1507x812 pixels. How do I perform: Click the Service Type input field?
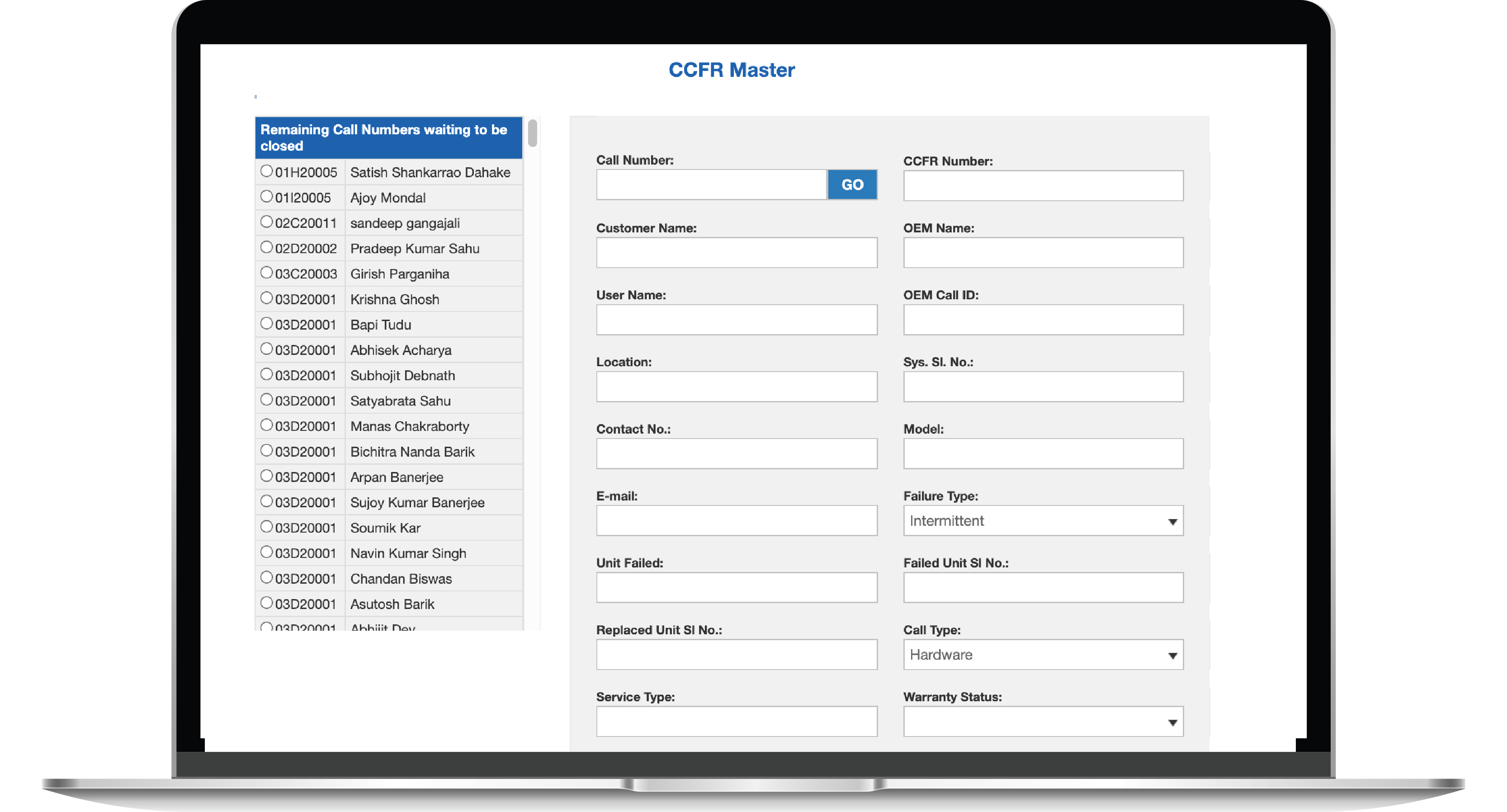point(736,721)
